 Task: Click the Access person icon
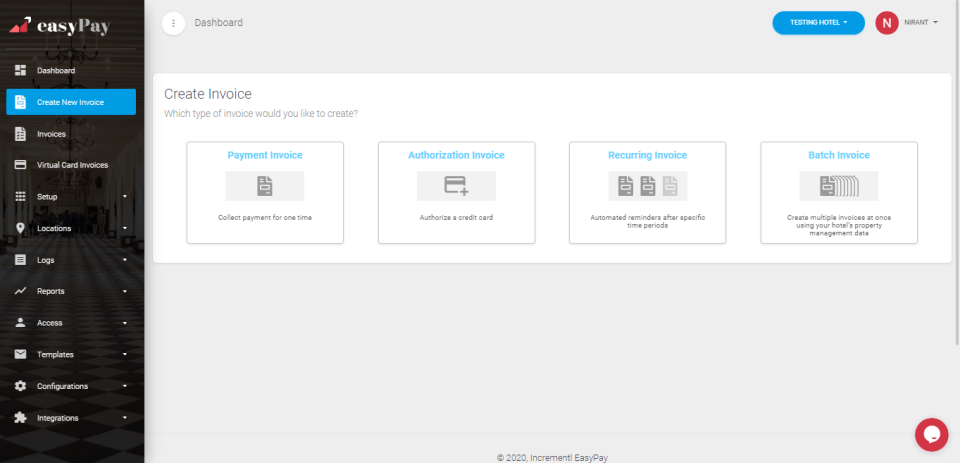(x=20, y=323)
